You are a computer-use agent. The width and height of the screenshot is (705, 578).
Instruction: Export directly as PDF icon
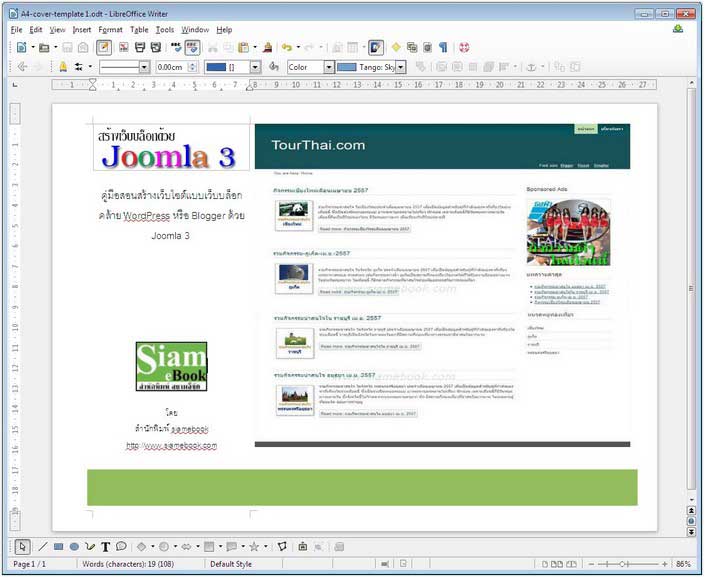click(124, 47)
